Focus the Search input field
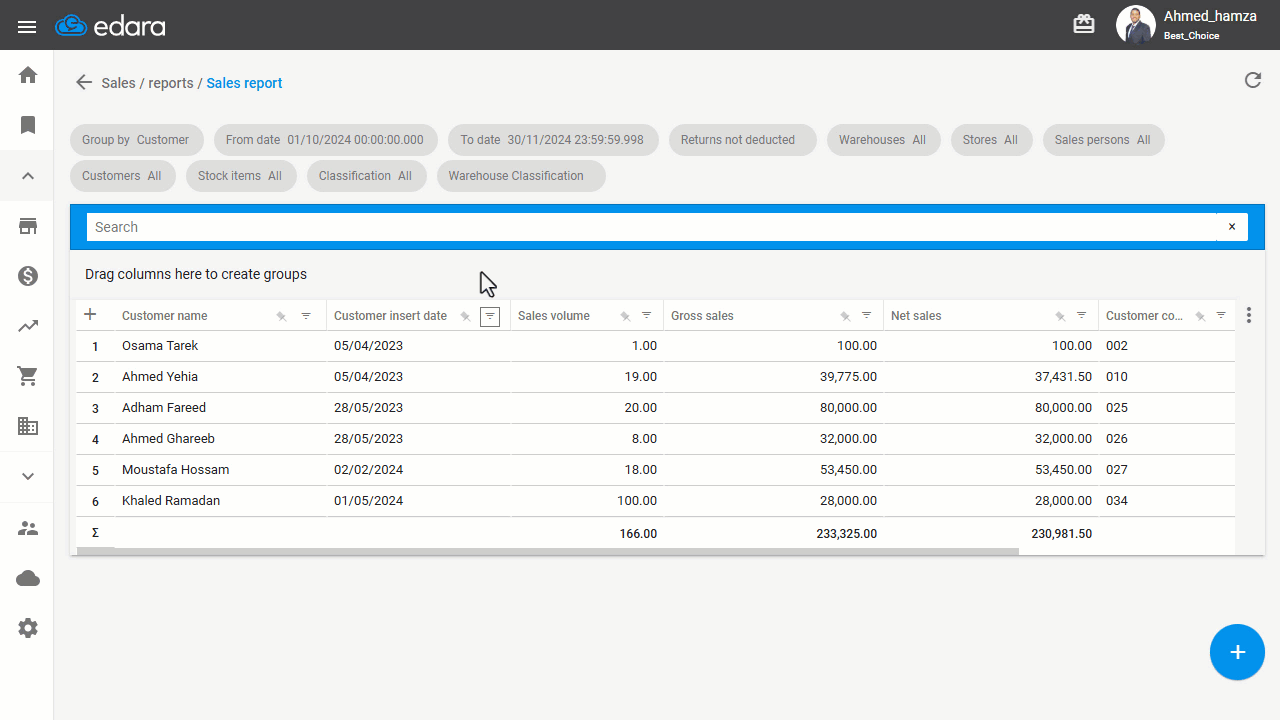Screen dimensions: 1280x720 651,227
